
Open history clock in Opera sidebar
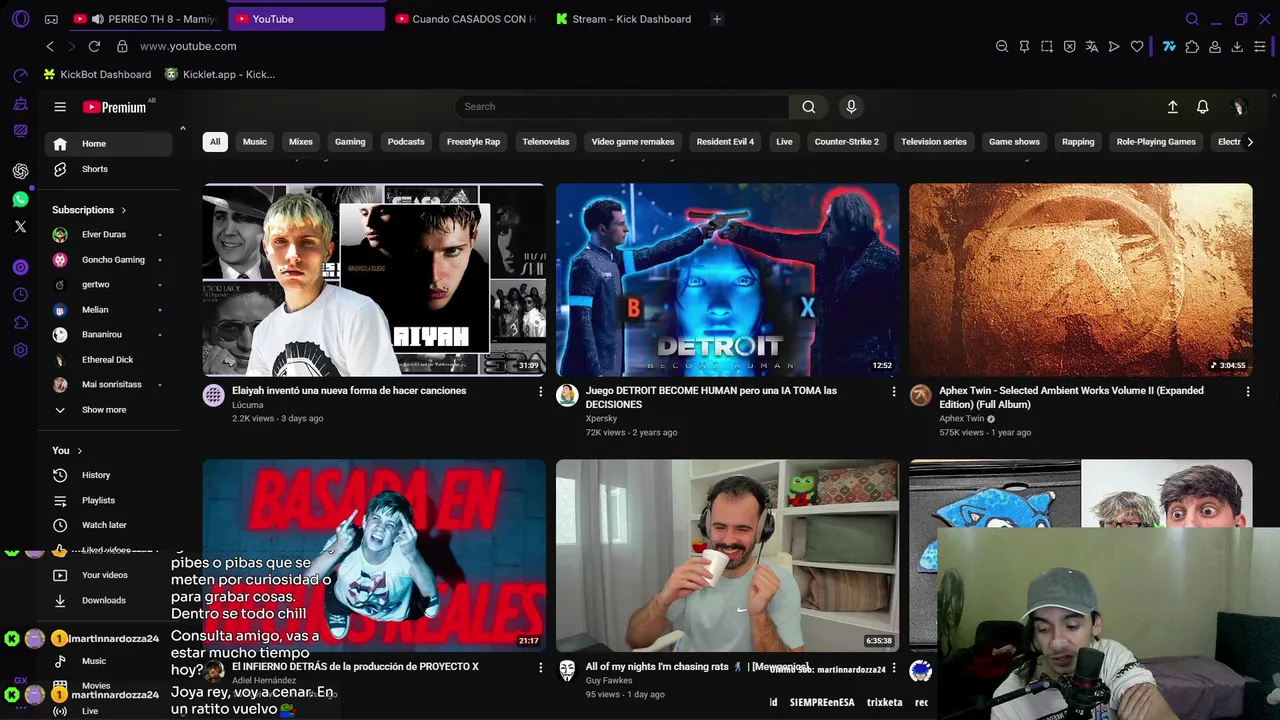(21, 295)
